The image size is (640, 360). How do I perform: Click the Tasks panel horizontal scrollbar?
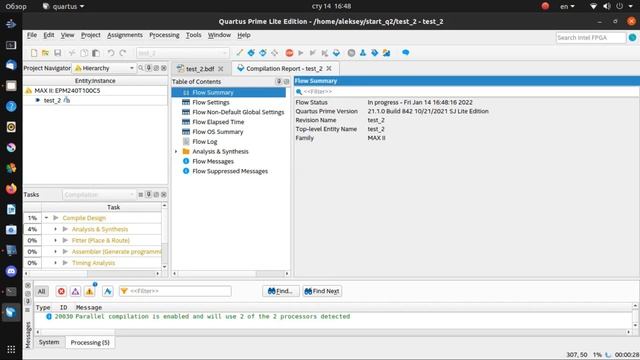tap(92, 273)
